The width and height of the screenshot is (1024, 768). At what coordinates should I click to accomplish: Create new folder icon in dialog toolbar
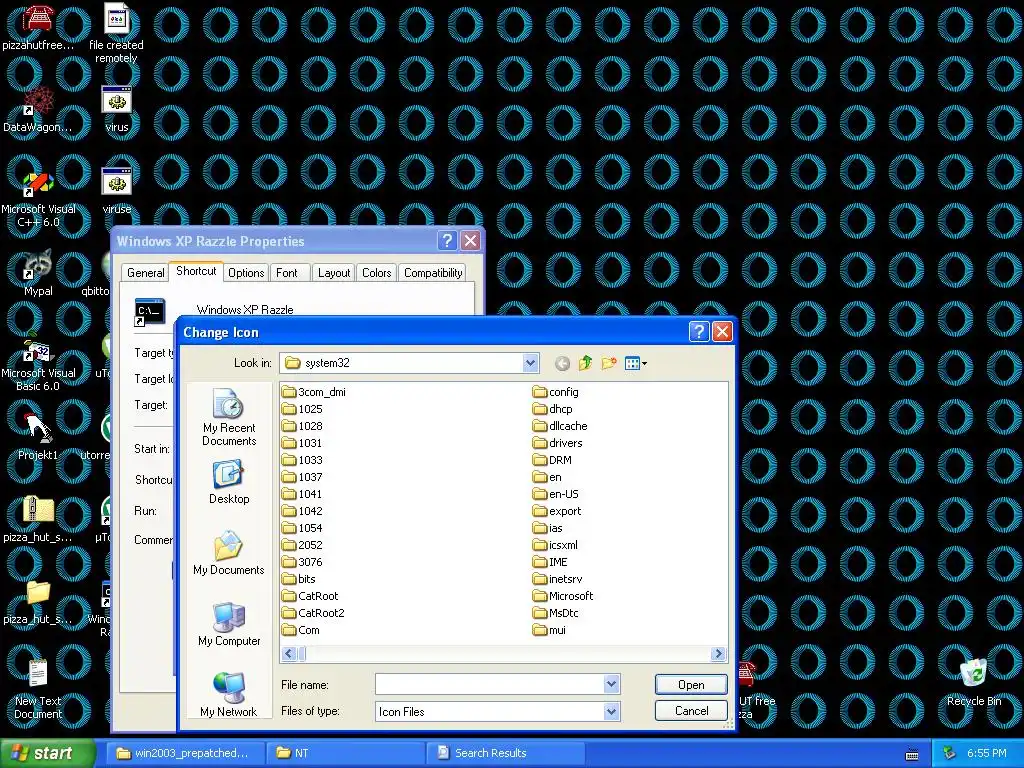click(x=609, y=363)
